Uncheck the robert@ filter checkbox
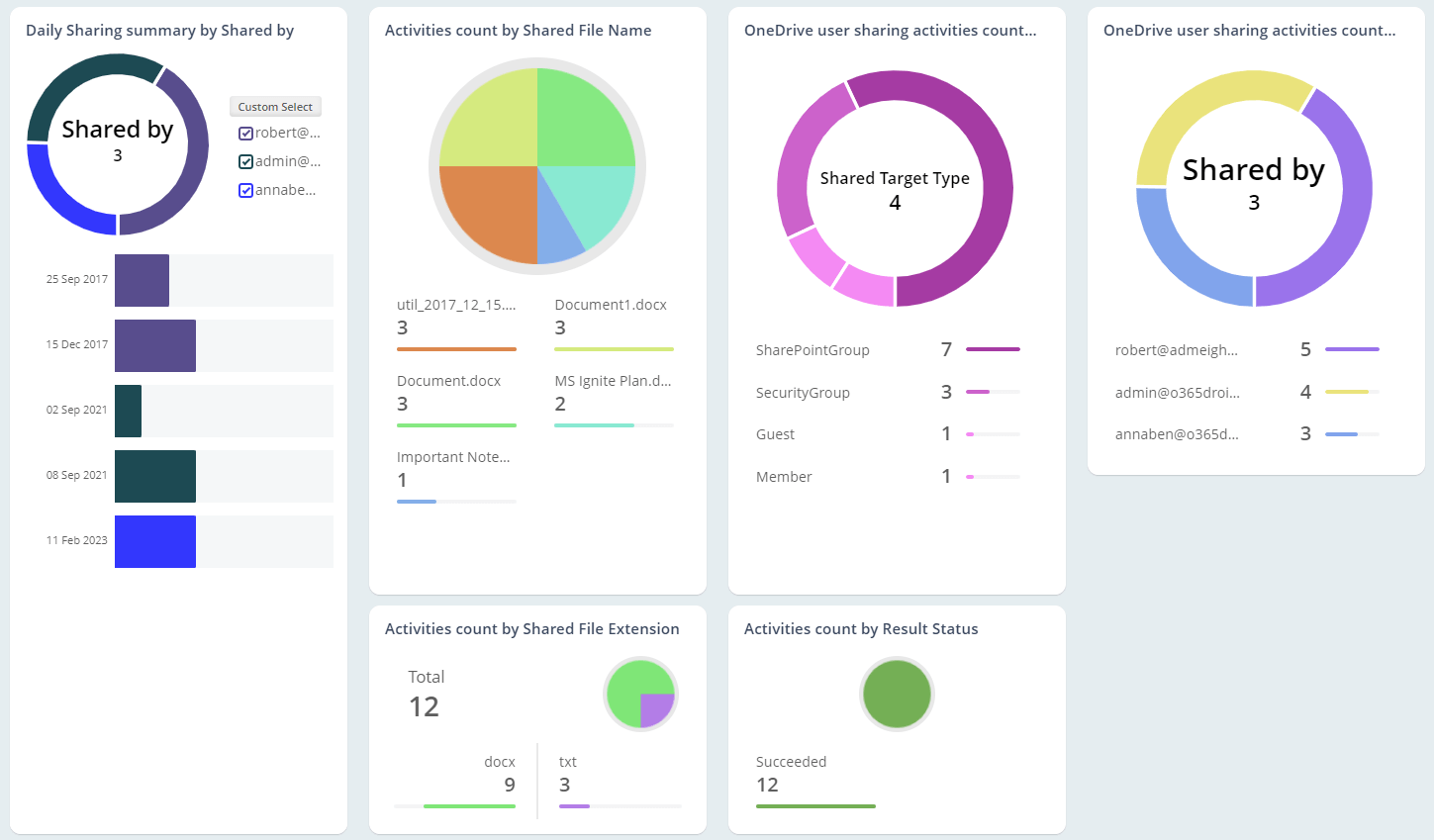This screenshot has width=1434, height=840. pyautogui.click(x=246, y=133)
